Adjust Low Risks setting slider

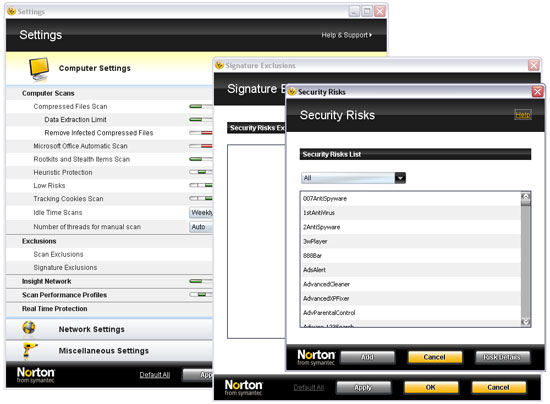(x=201, y=185)
